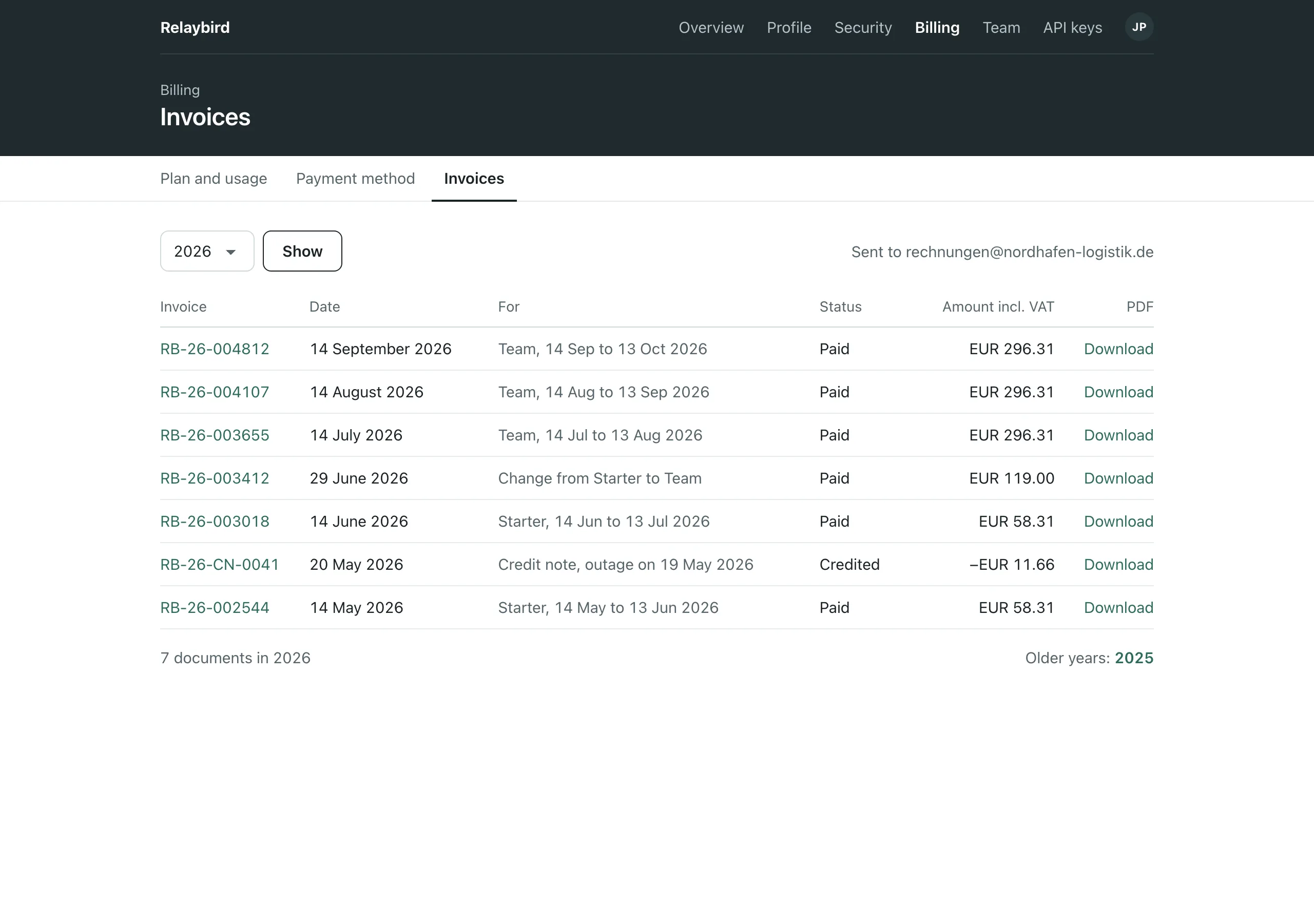The height and width of the screenshot is (924, 1314).
Task: Open invoice RB-26-004812
Action: (x=215, y=349)
